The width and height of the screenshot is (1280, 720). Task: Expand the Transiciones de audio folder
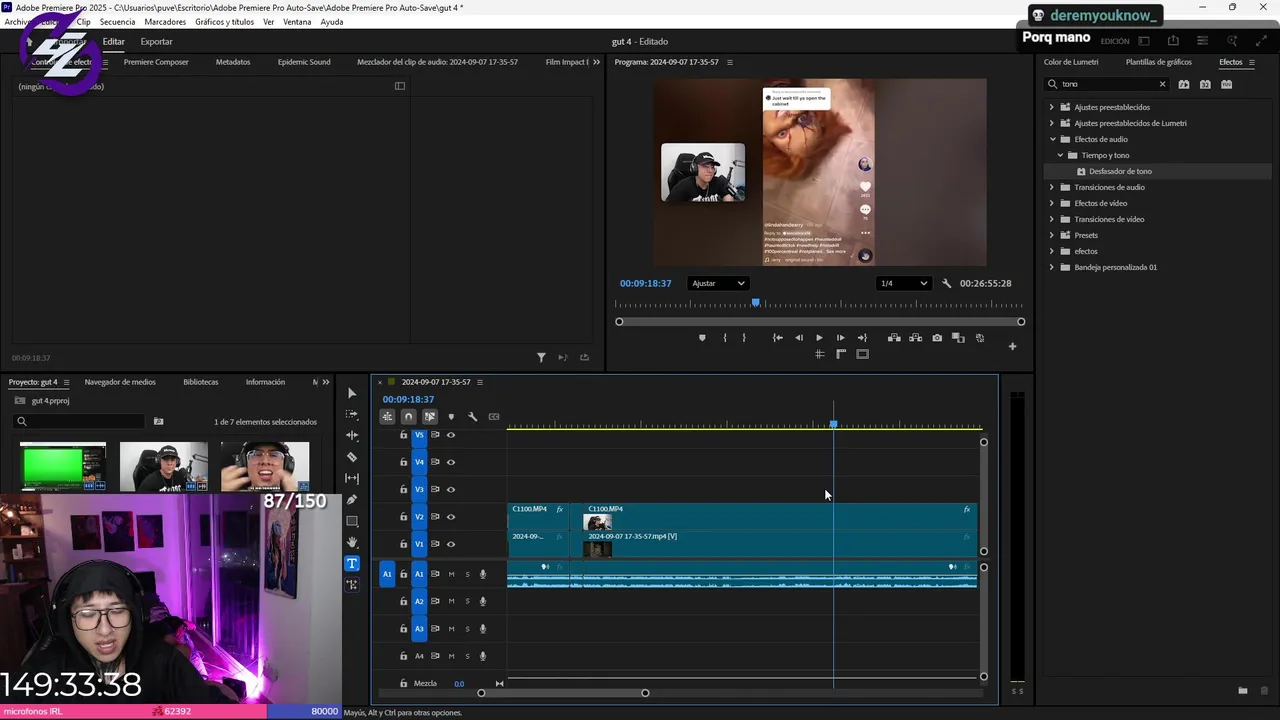(1052, 187)
